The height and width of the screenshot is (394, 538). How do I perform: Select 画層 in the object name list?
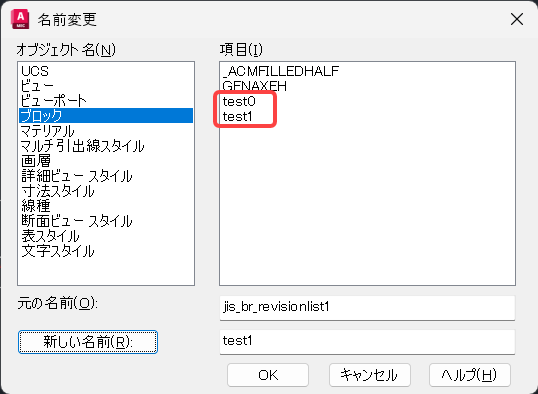106,161
